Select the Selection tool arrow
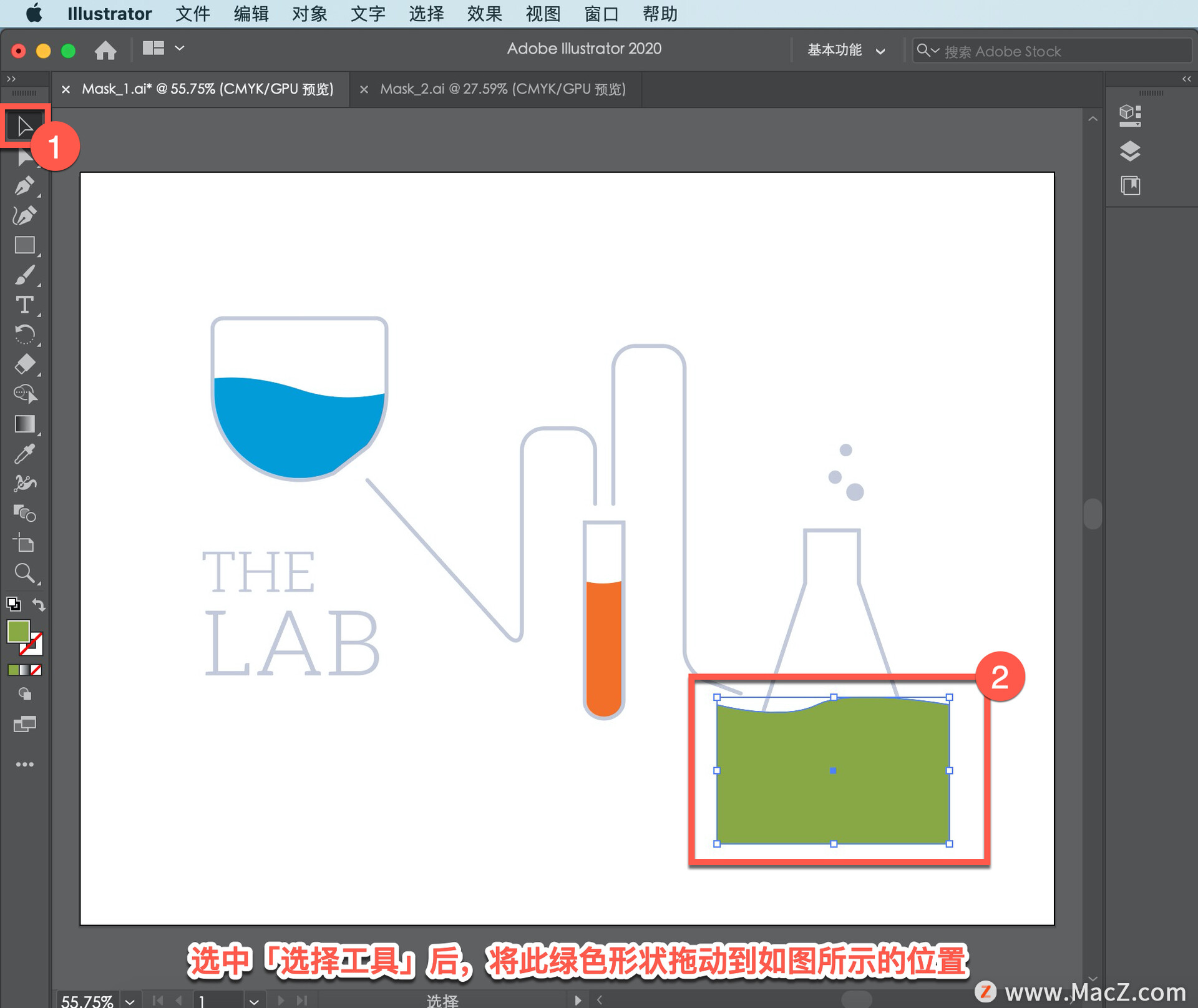 24,126
